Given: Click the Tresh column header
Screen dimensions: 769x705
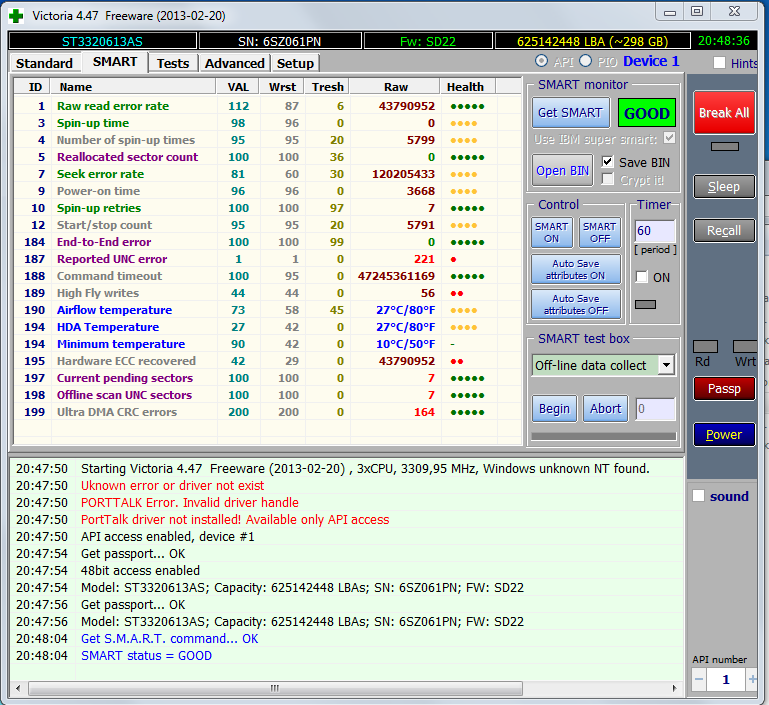Looking at the screenshot, I should 328,87.
